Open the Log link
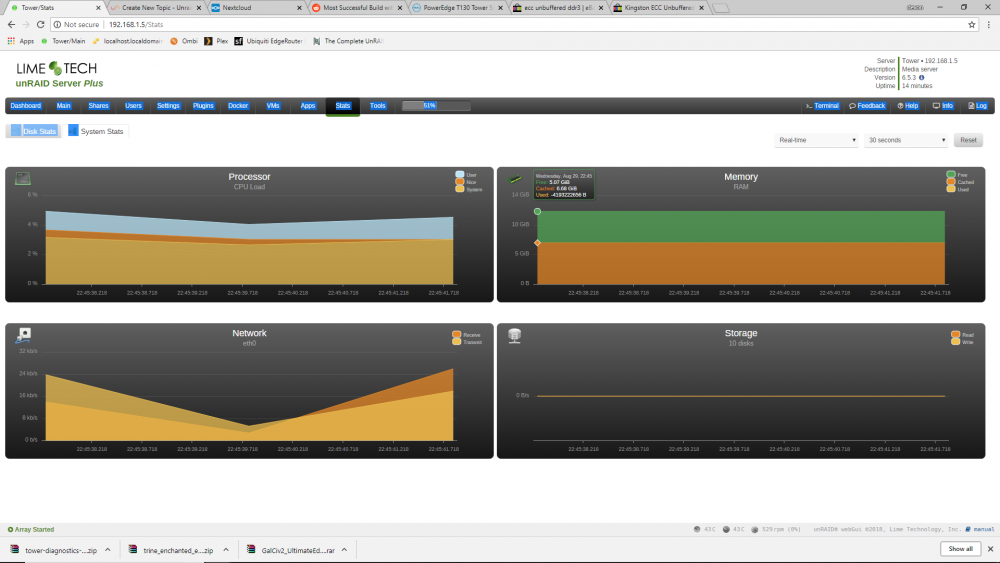Screen dimensions: 1000x563 click(x=978, y=106)
